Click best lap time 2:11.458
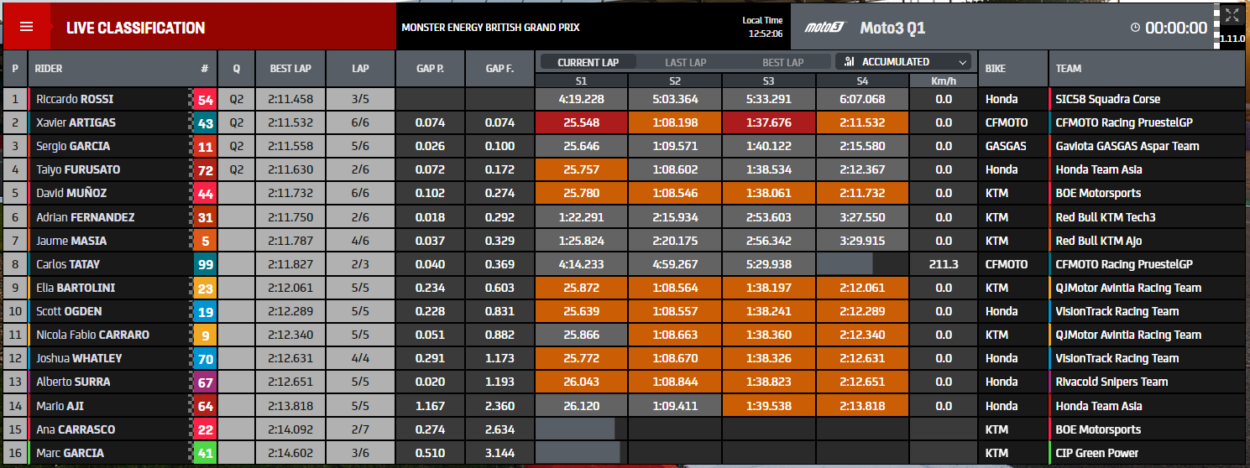 pyautogui.click(x=290, y=99)
